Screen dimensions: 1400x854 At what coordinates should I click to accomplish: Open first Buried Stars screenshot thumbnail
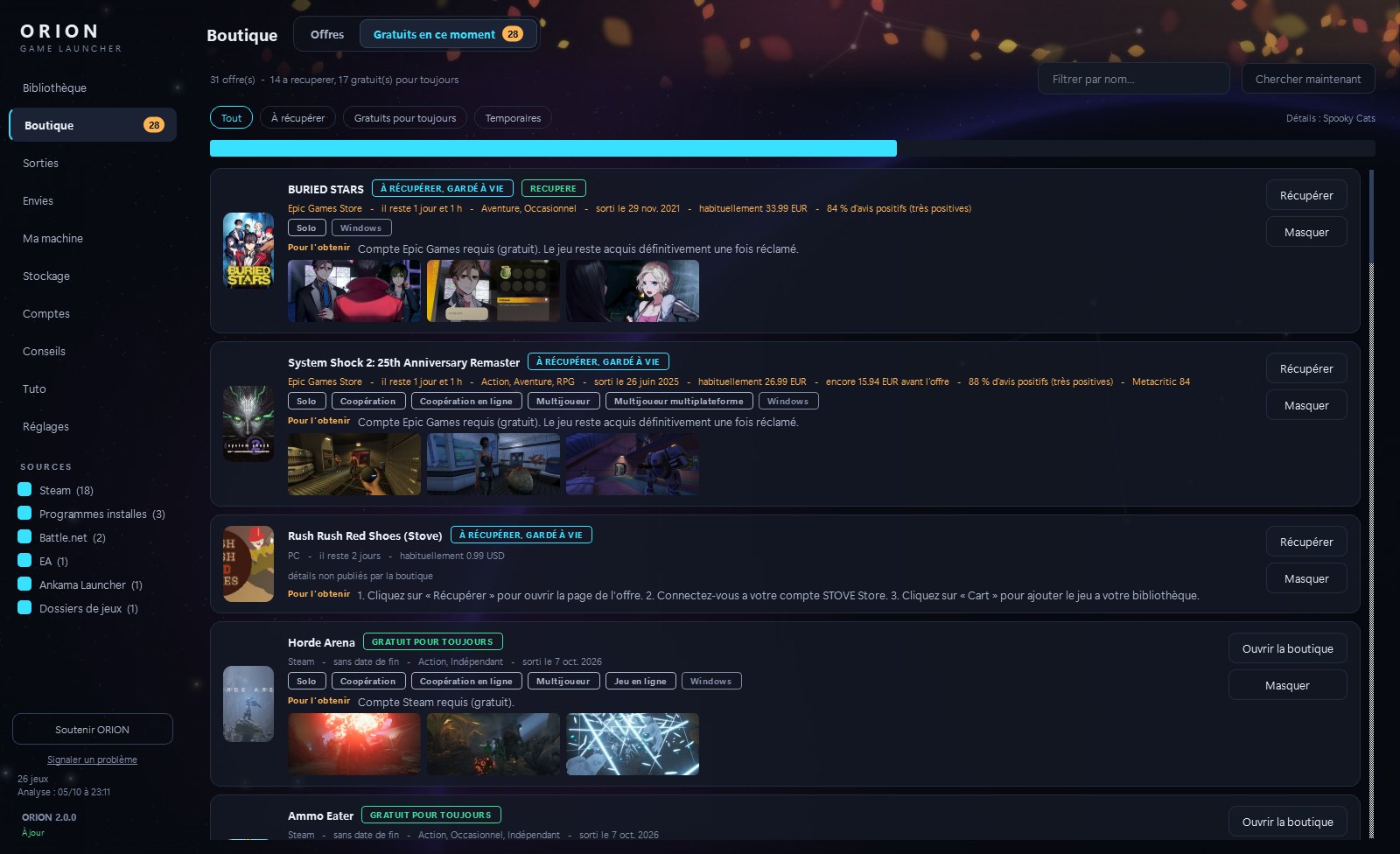click(354, 290)
